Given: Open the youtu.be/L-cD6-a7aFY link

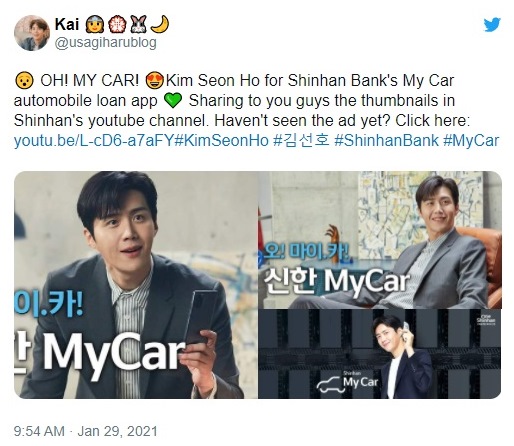Looking at the screenshot, I should (94, 140).
